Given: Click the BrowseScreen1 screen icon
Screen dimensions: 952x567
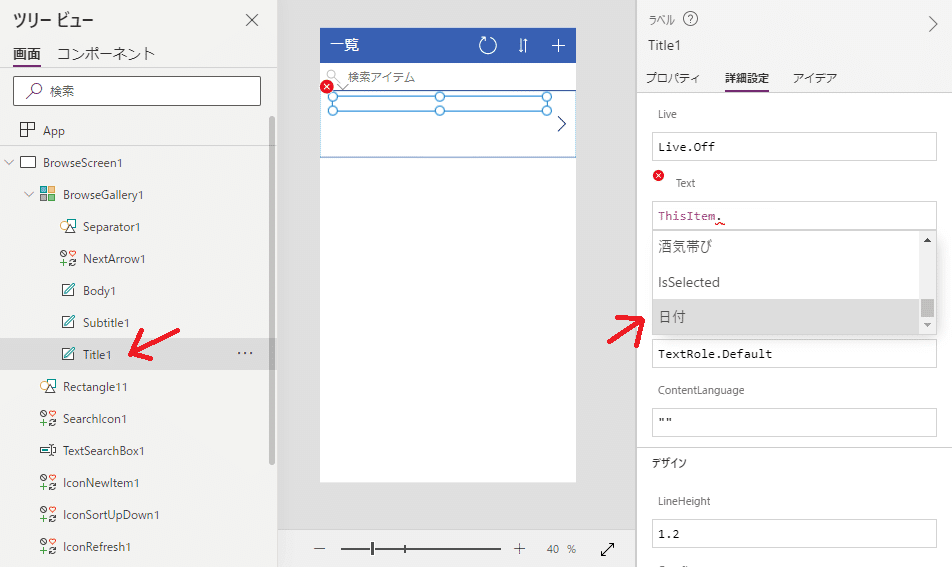Looking at the screenshot, I should point(28,163).
